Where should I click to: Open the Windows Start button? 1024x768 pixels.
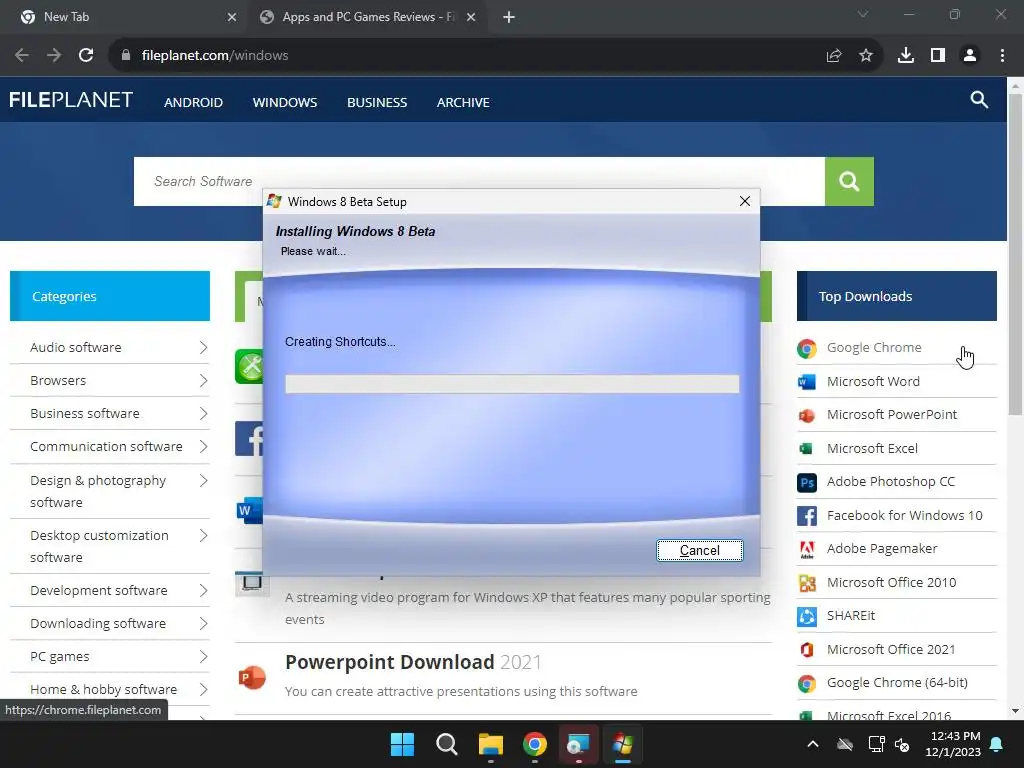[402, 744]
